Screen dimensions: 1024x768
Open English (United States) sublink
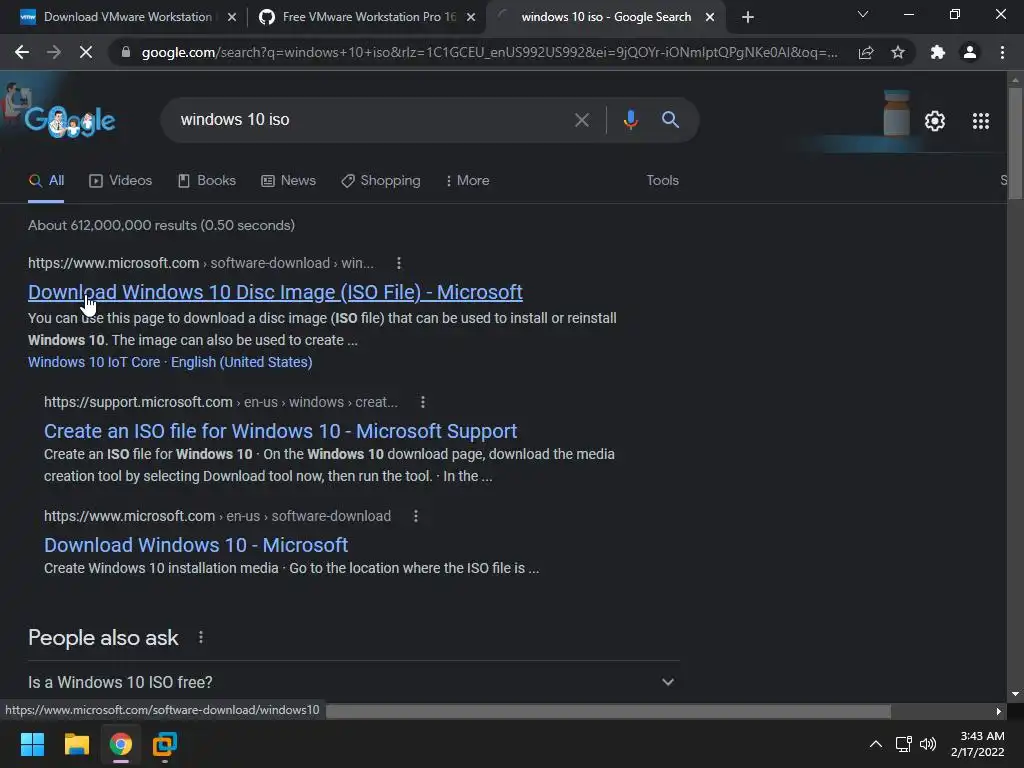tap(242, 362)
